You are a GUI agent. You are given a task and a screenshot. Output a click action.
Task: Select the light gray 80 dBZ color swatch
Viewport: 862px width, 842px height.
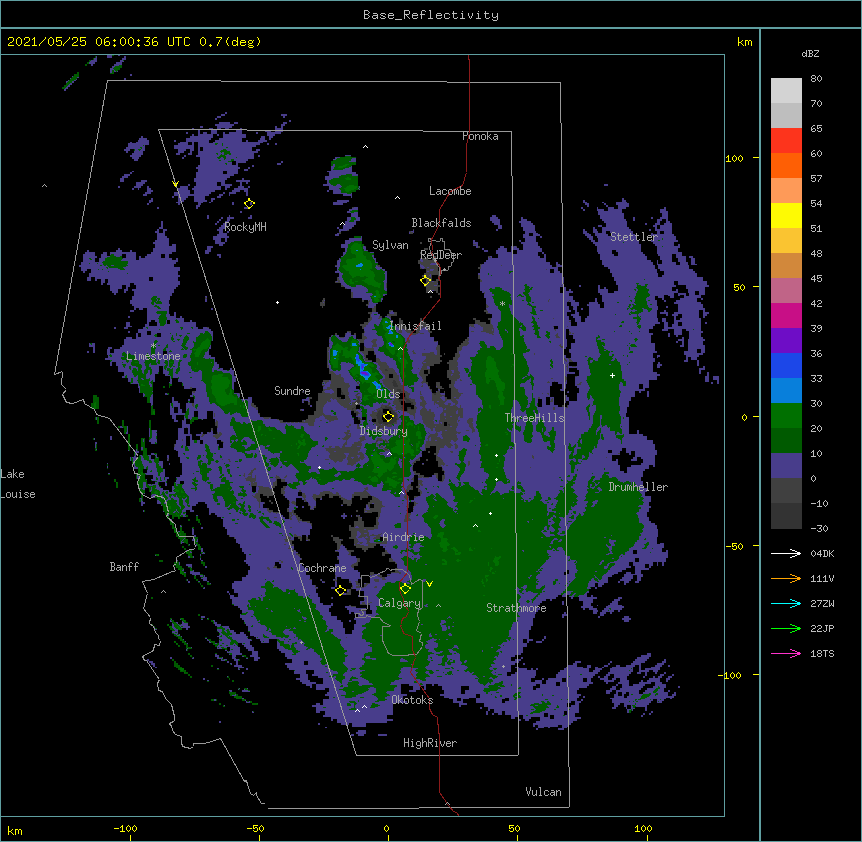point(786,91)
